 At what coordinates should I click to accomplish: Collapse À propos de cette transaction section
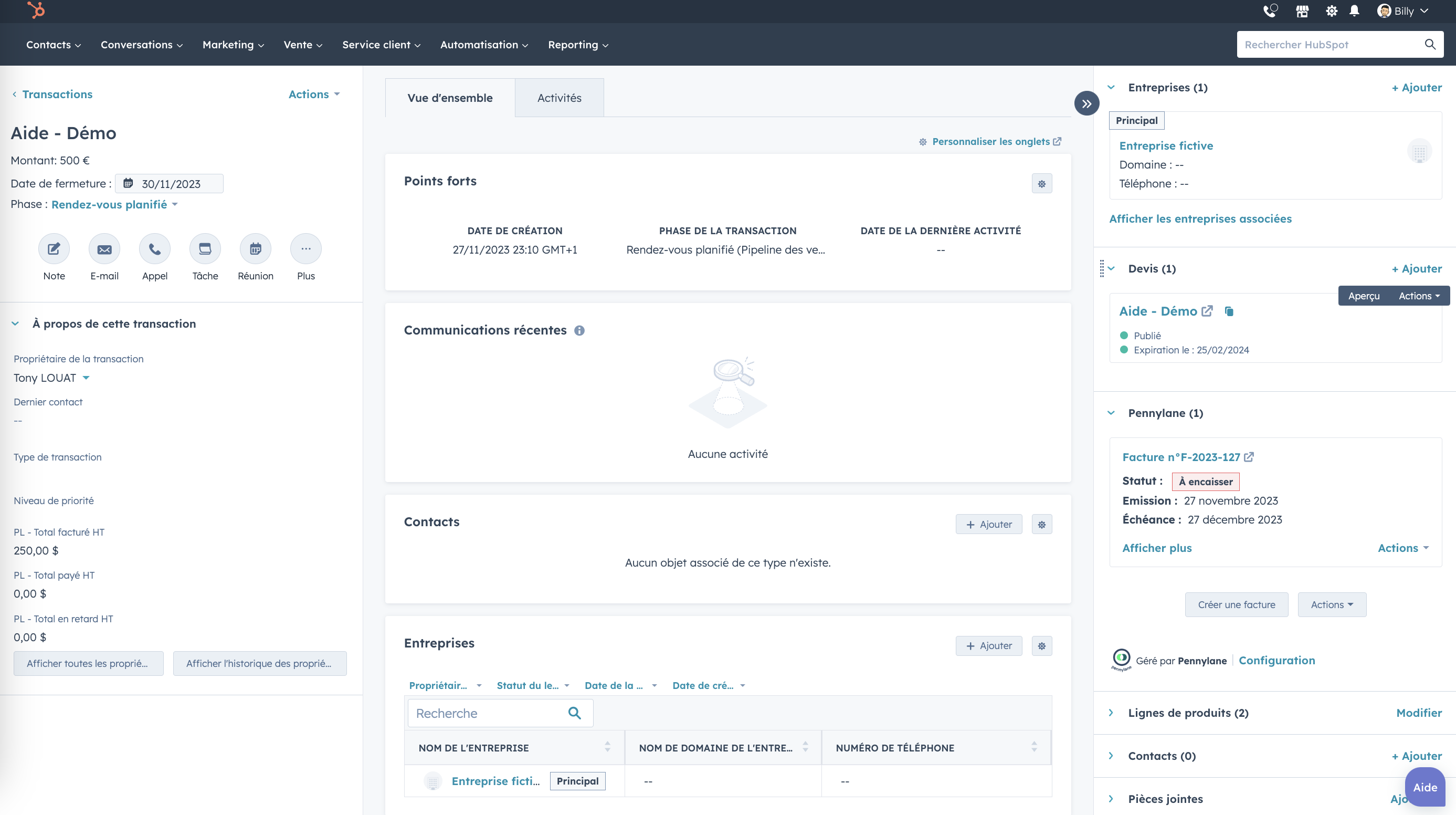(15, 323)
